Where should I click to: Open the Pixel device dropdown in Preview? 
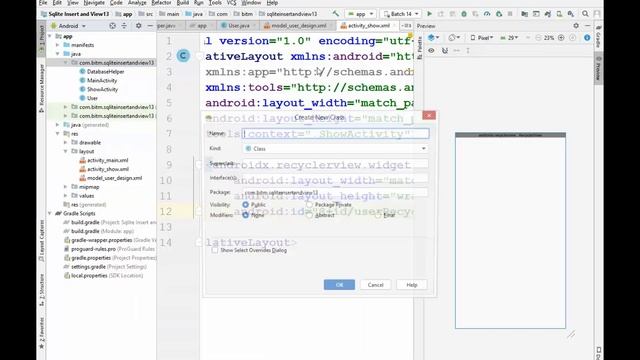coord(482,38)
